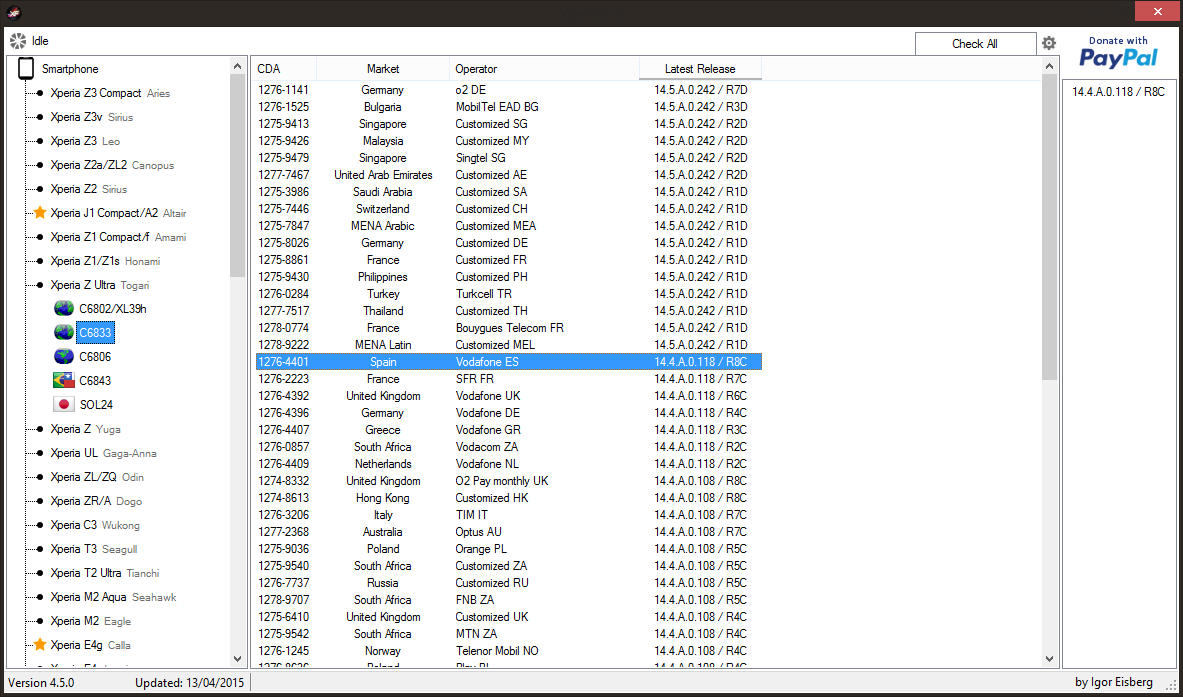
Task: Select the SFR FR row
Action: point(509,379)
